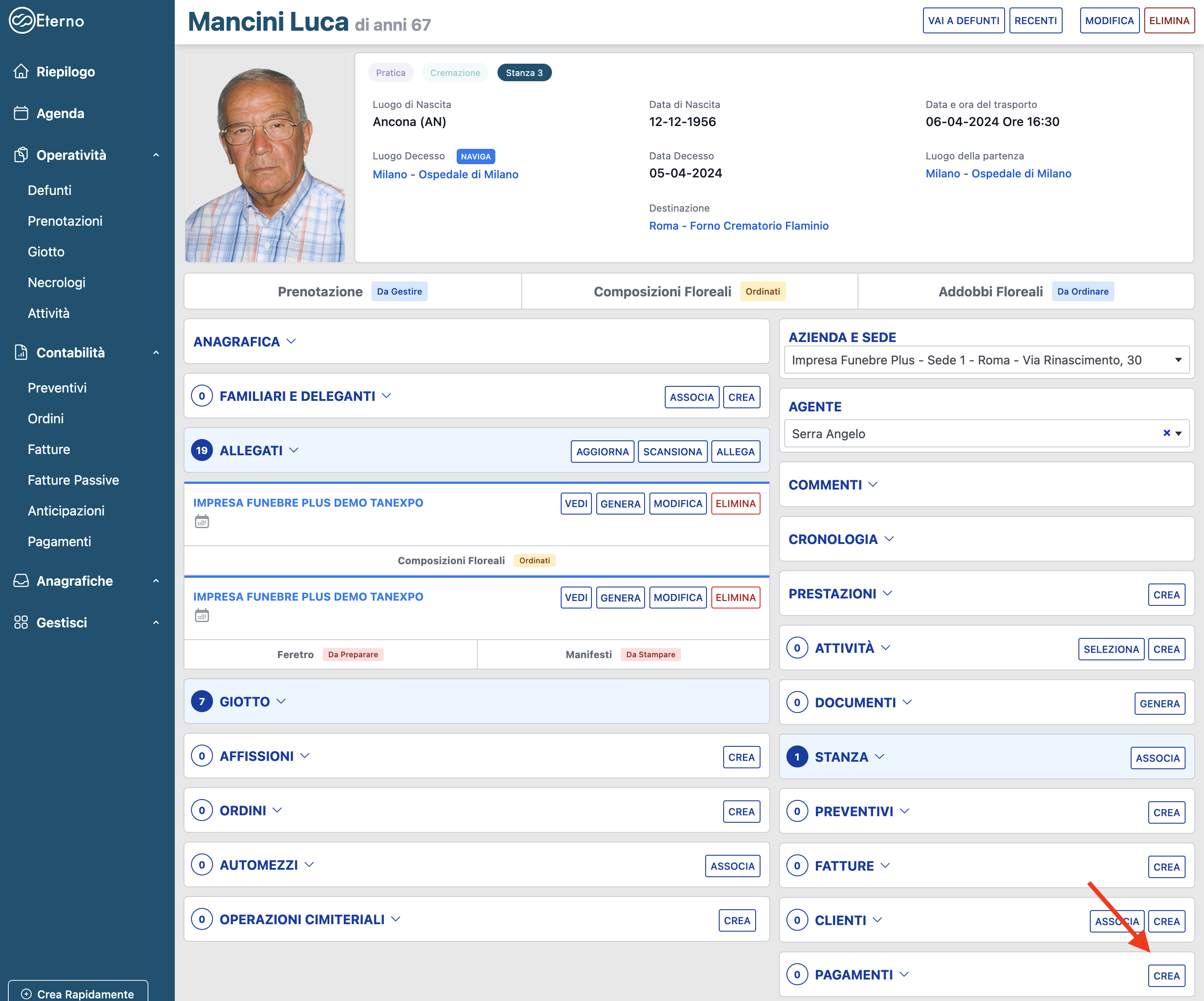The image size is (1204, 1001).
Task: Open Fatture Passive in the sidebar
Action: [73, 480]
